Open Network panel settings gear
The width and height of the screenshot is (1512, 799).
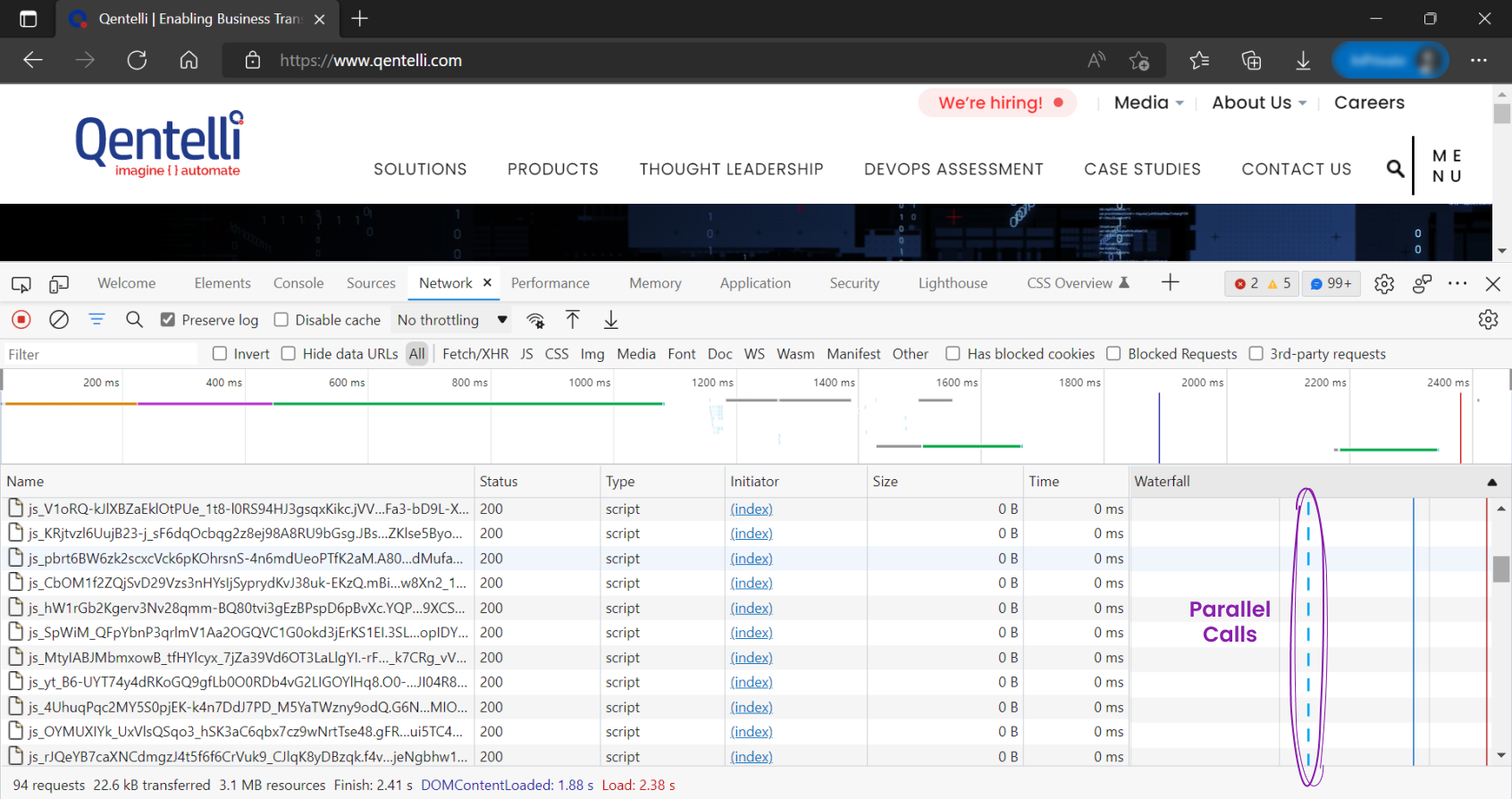pyautogui.click(x=1488, y=319)
